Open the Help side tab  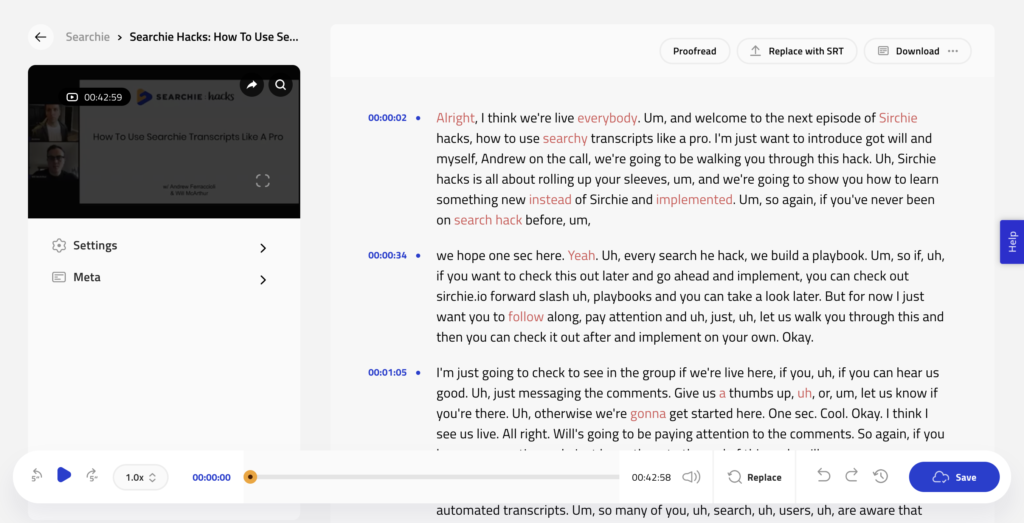1012,242
